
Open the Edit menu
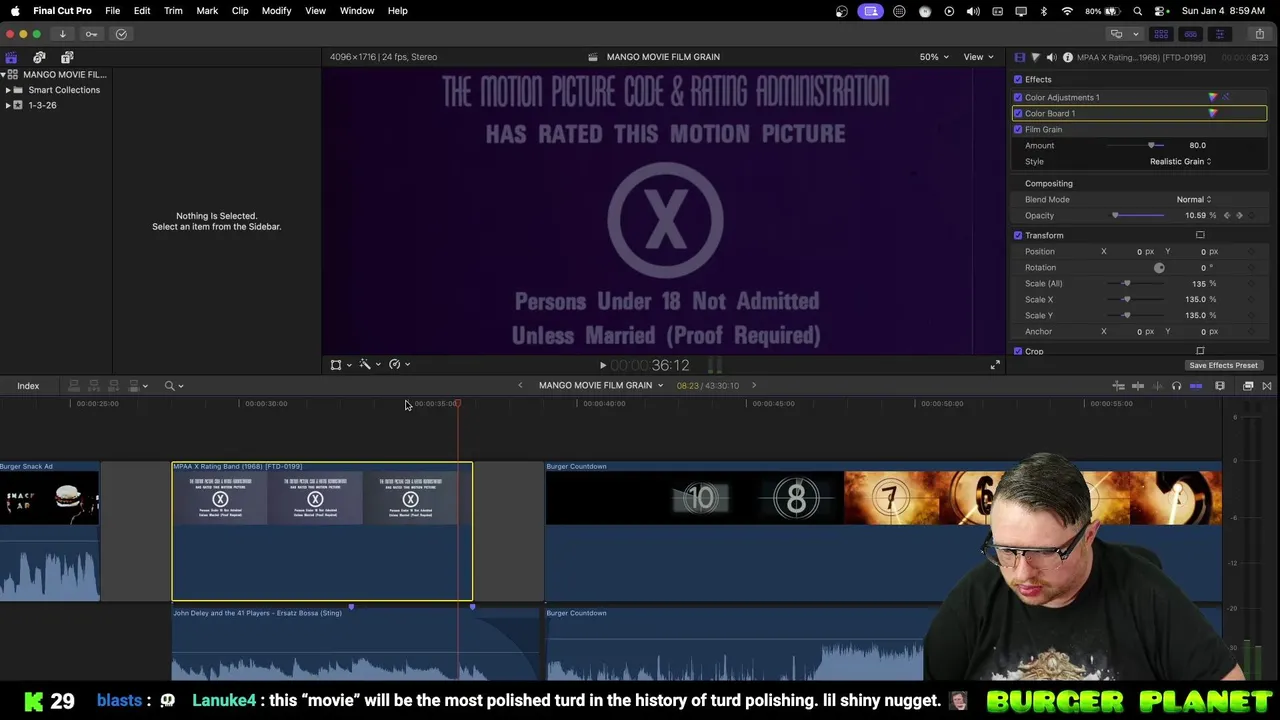(x=142, y=10)
